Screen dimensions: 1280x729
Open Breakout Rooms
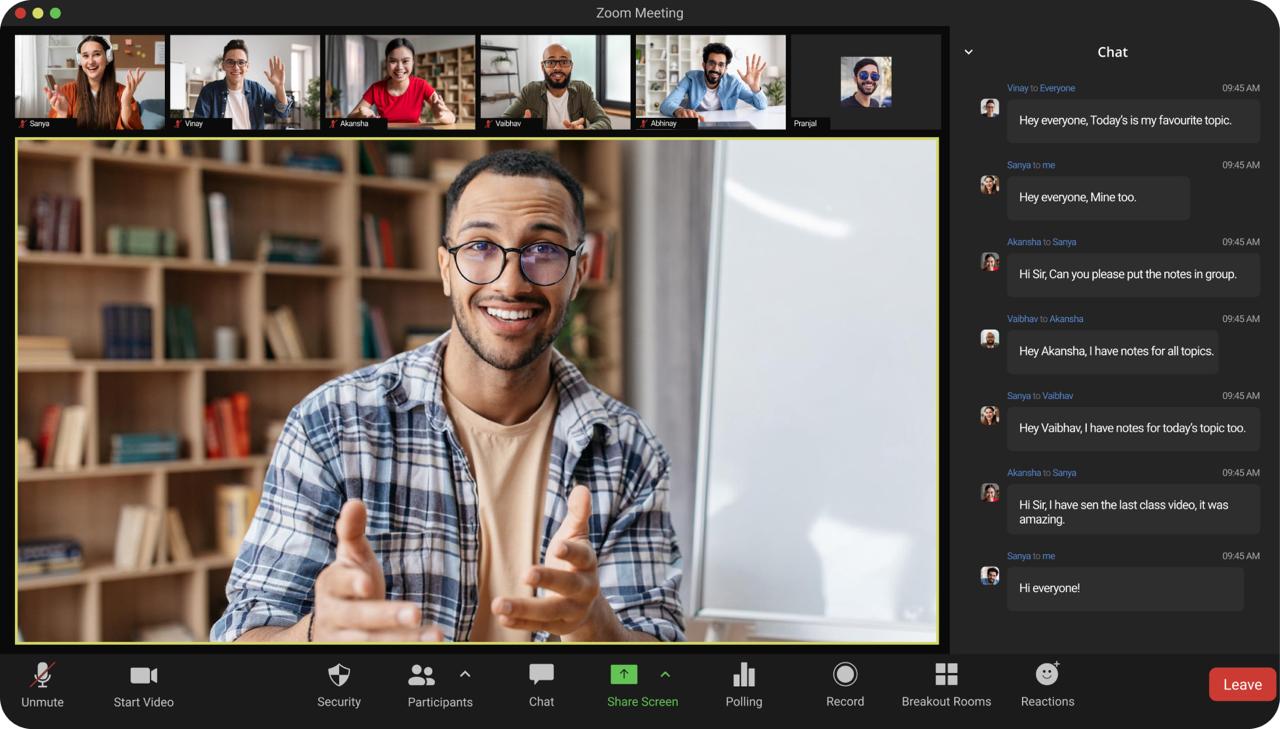(946, 685)
